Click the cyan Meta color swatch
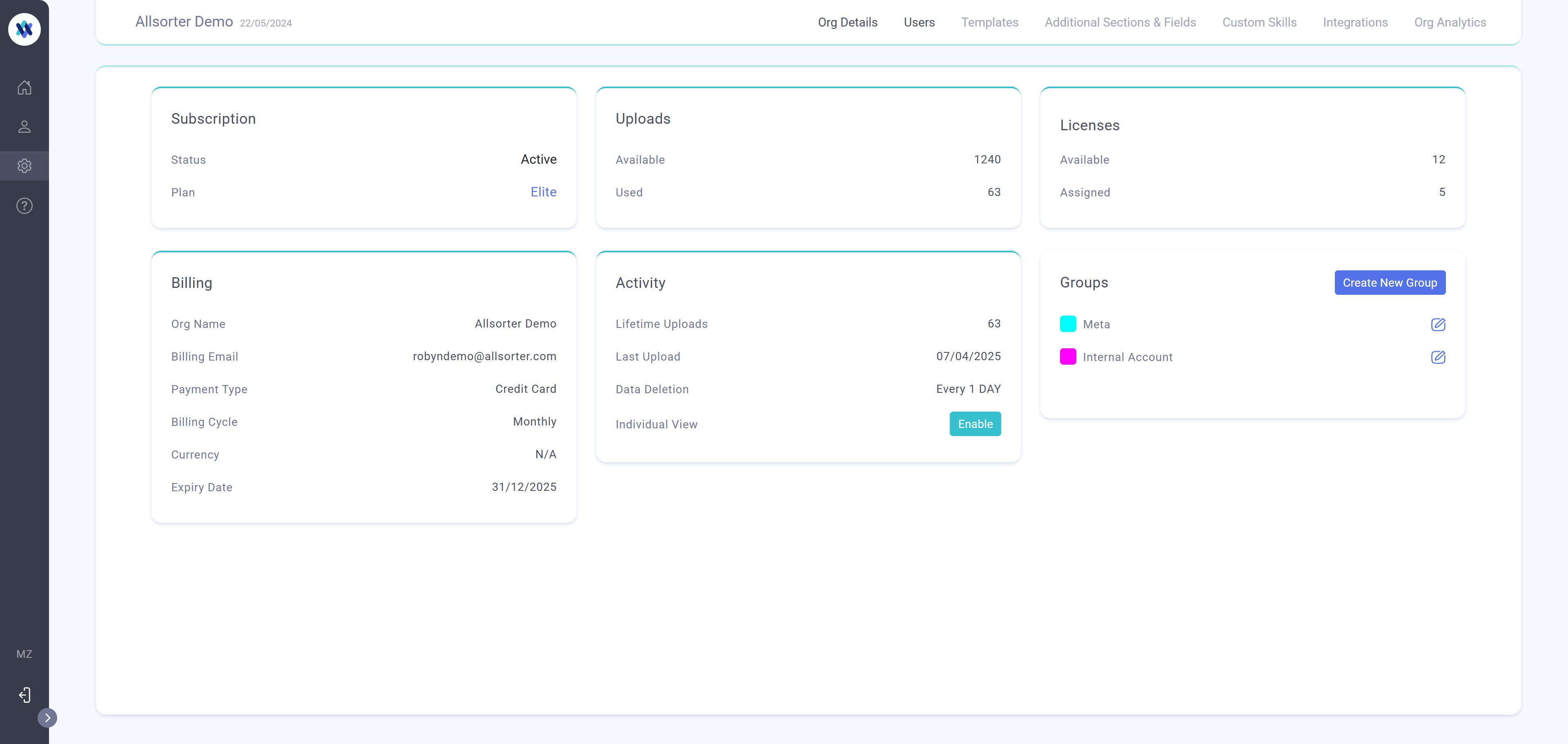The width and height of the screenshot is (1568, 744). (x=1068, y=324)
